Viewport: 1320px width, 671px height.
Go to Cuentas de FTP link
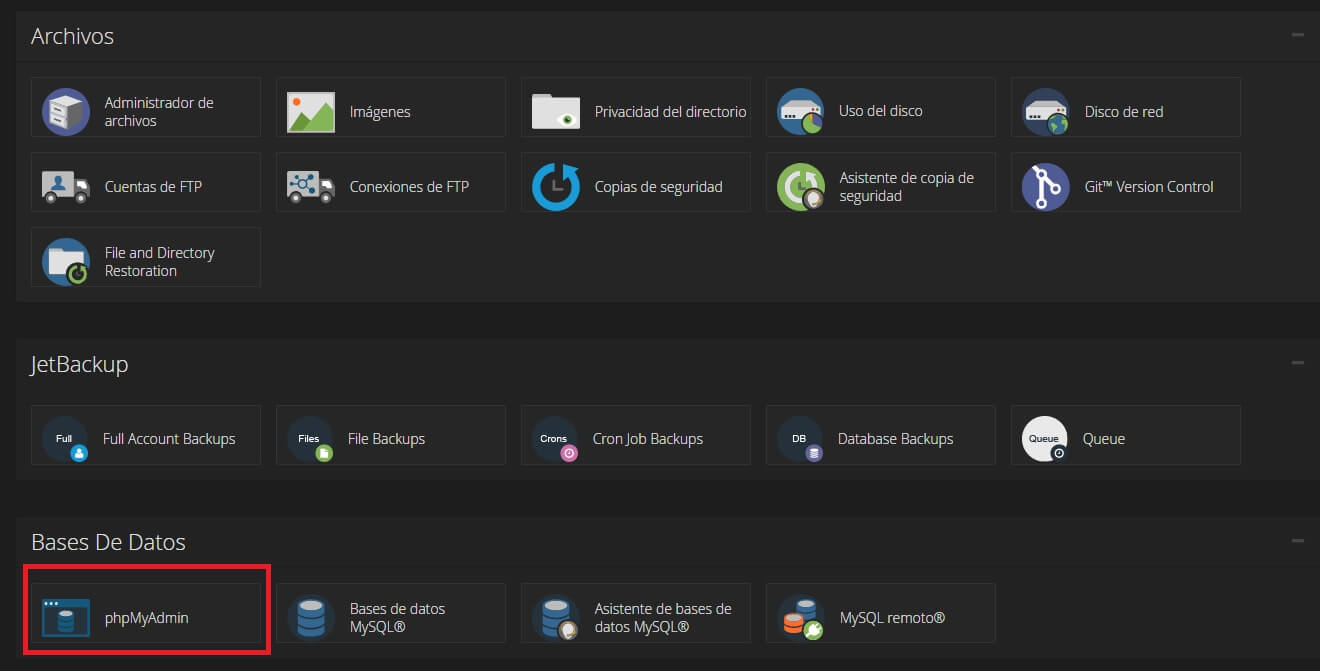153,187
